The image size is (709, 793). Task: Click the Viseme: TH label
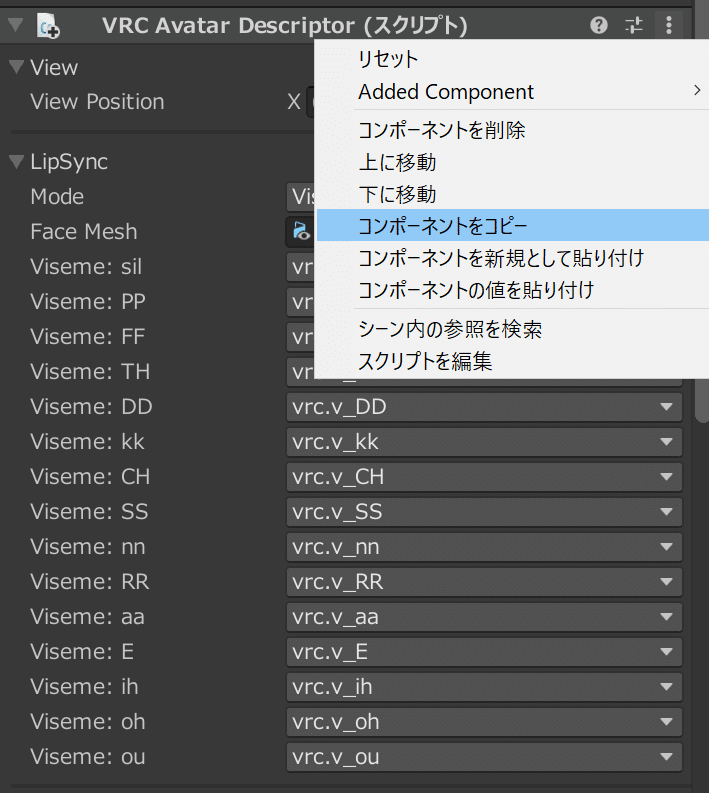90,372
